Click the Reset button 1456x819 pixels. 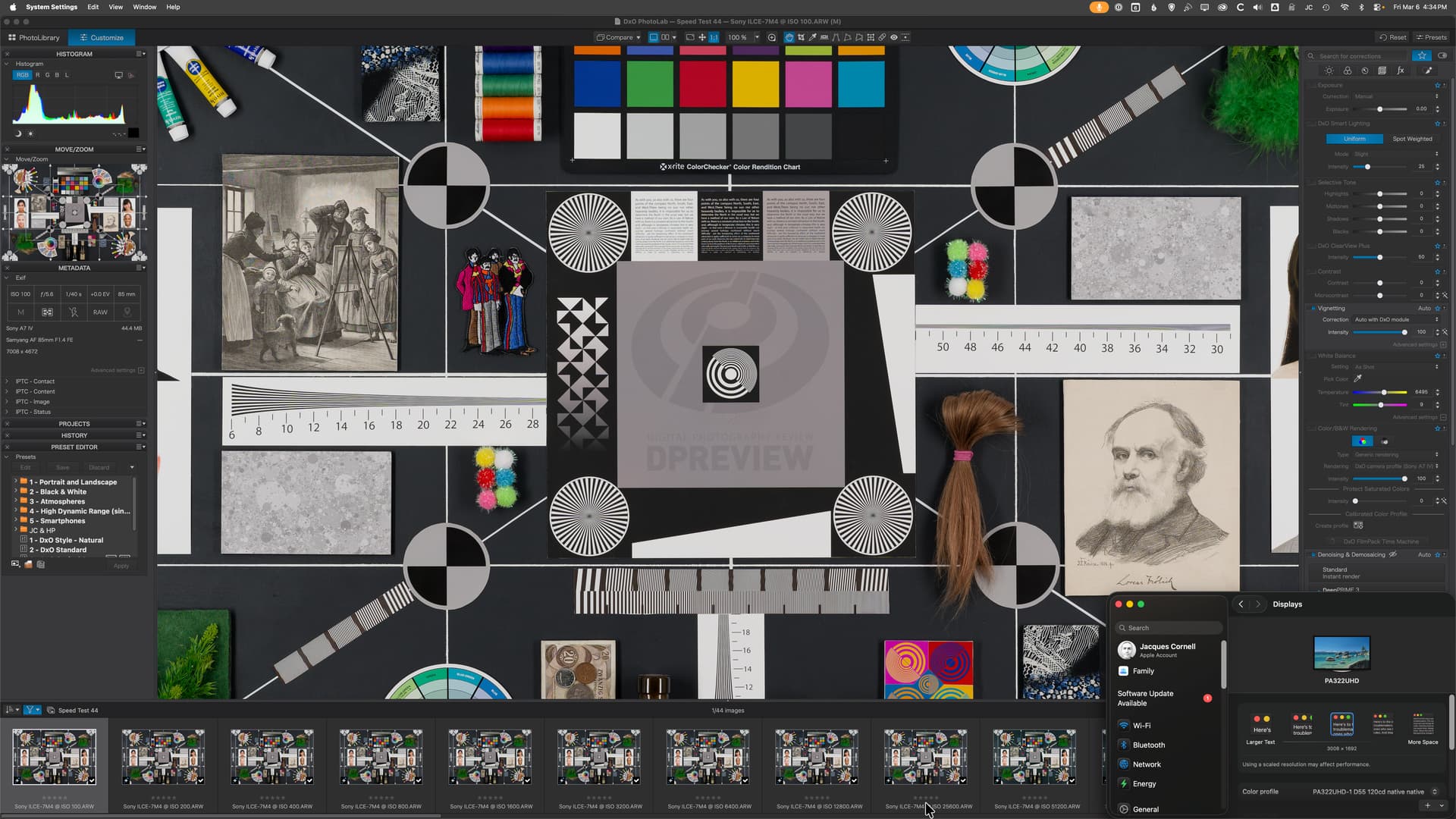pos(1392,37)
